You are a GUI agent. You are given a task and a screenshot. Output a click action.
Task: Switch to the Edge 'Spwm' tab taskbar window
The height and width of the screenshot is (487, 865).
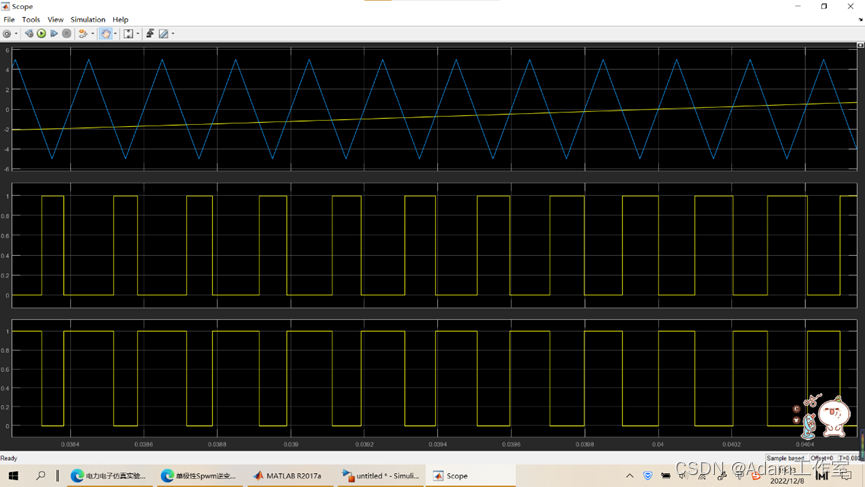[x=199, y=475]
